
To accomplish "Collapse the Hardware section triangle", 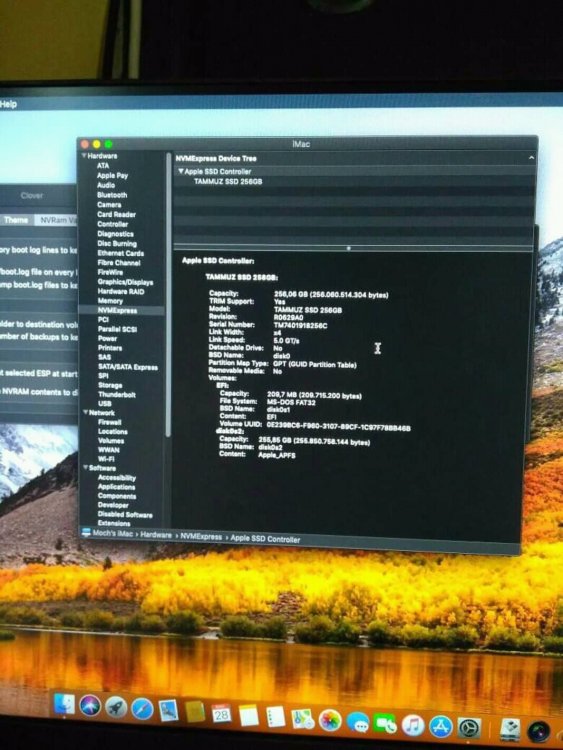I will click(x=84, y=156).
